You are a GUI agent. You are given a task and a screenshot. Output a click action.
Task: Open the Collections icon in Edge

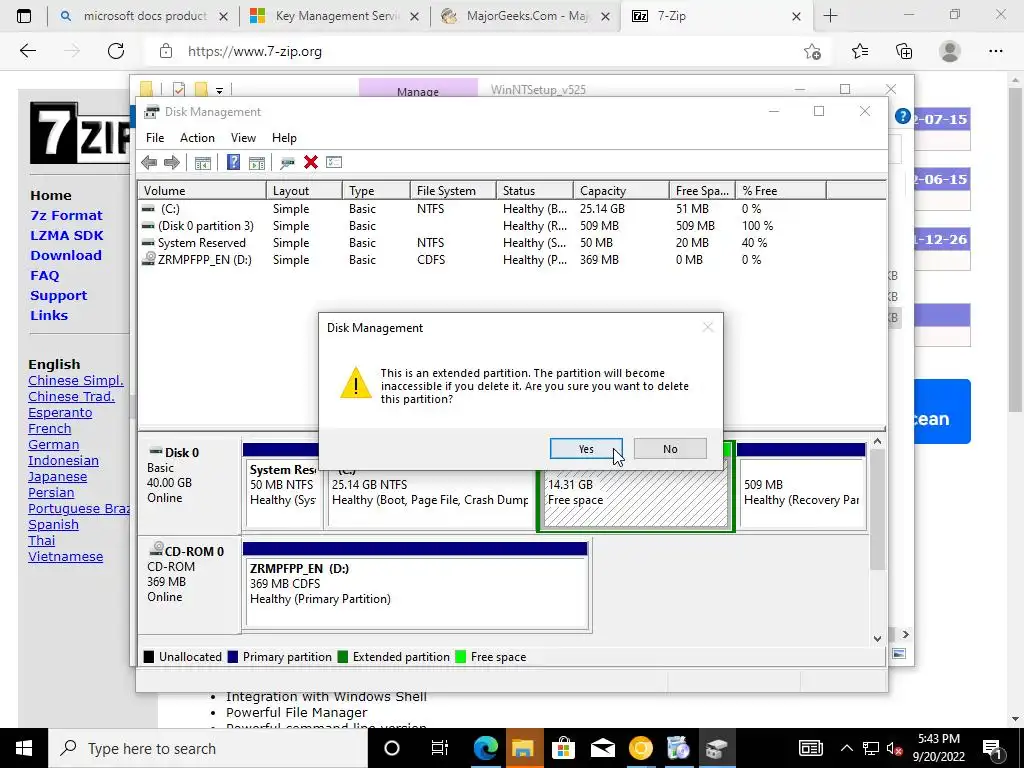click(904, 51)
